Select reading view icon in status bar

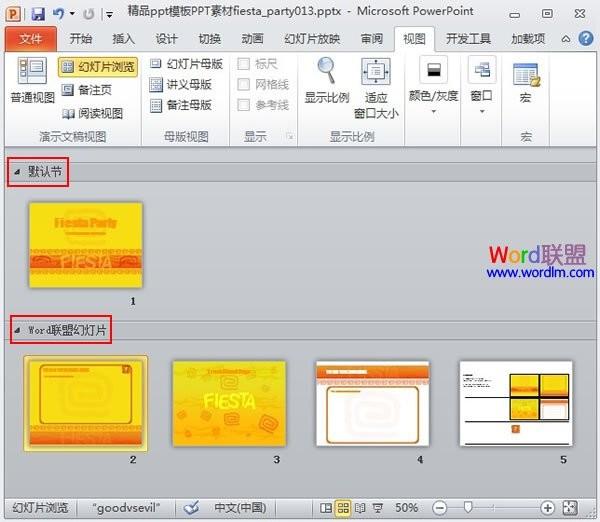360,508
